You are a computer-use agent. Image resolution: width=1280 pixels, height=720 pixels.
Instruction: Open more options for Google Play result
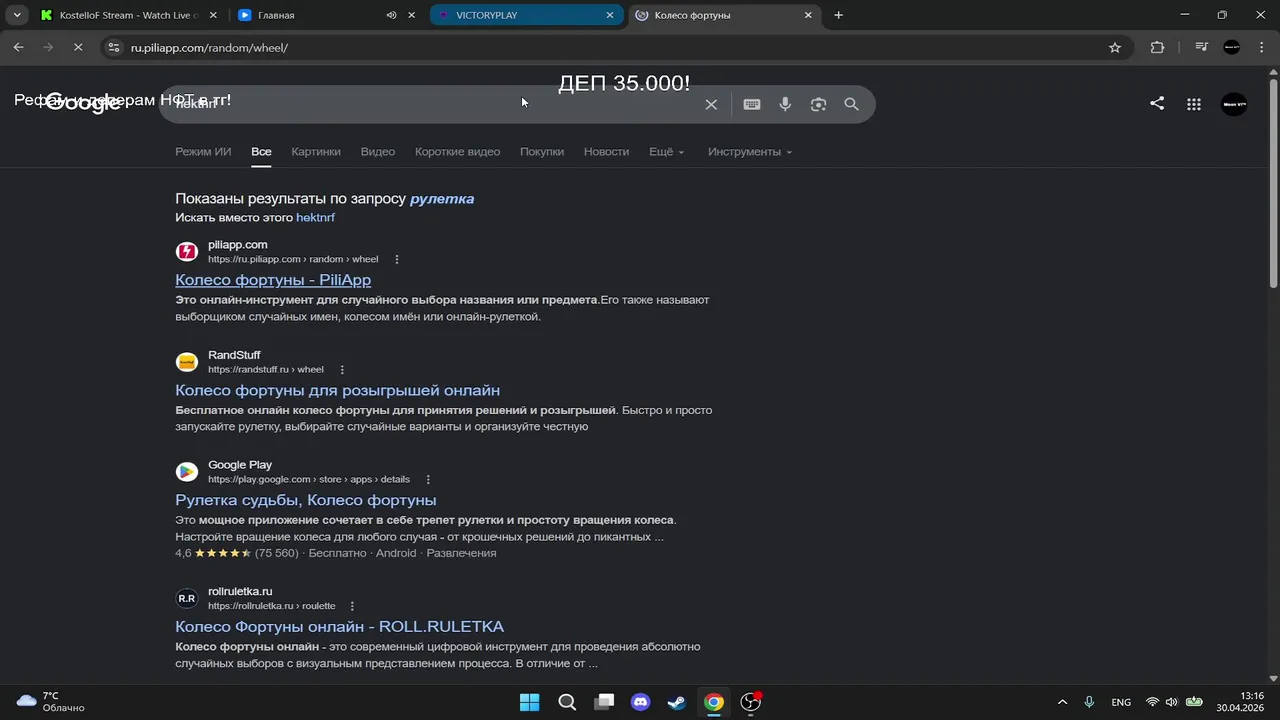pos(428,479)
